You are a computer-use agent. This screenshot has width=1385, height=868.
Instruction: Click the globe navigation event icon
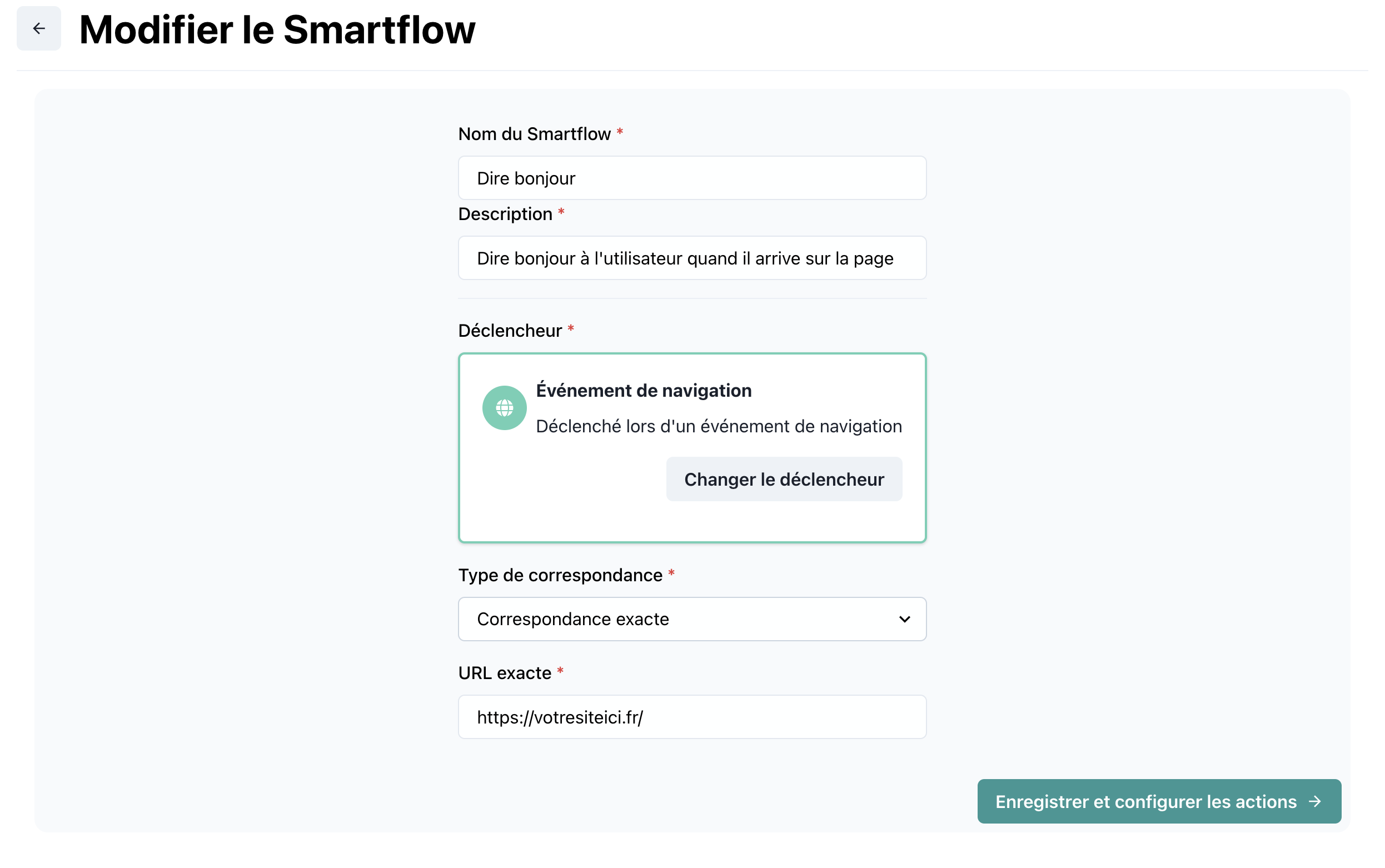click(x=504, y=407)
